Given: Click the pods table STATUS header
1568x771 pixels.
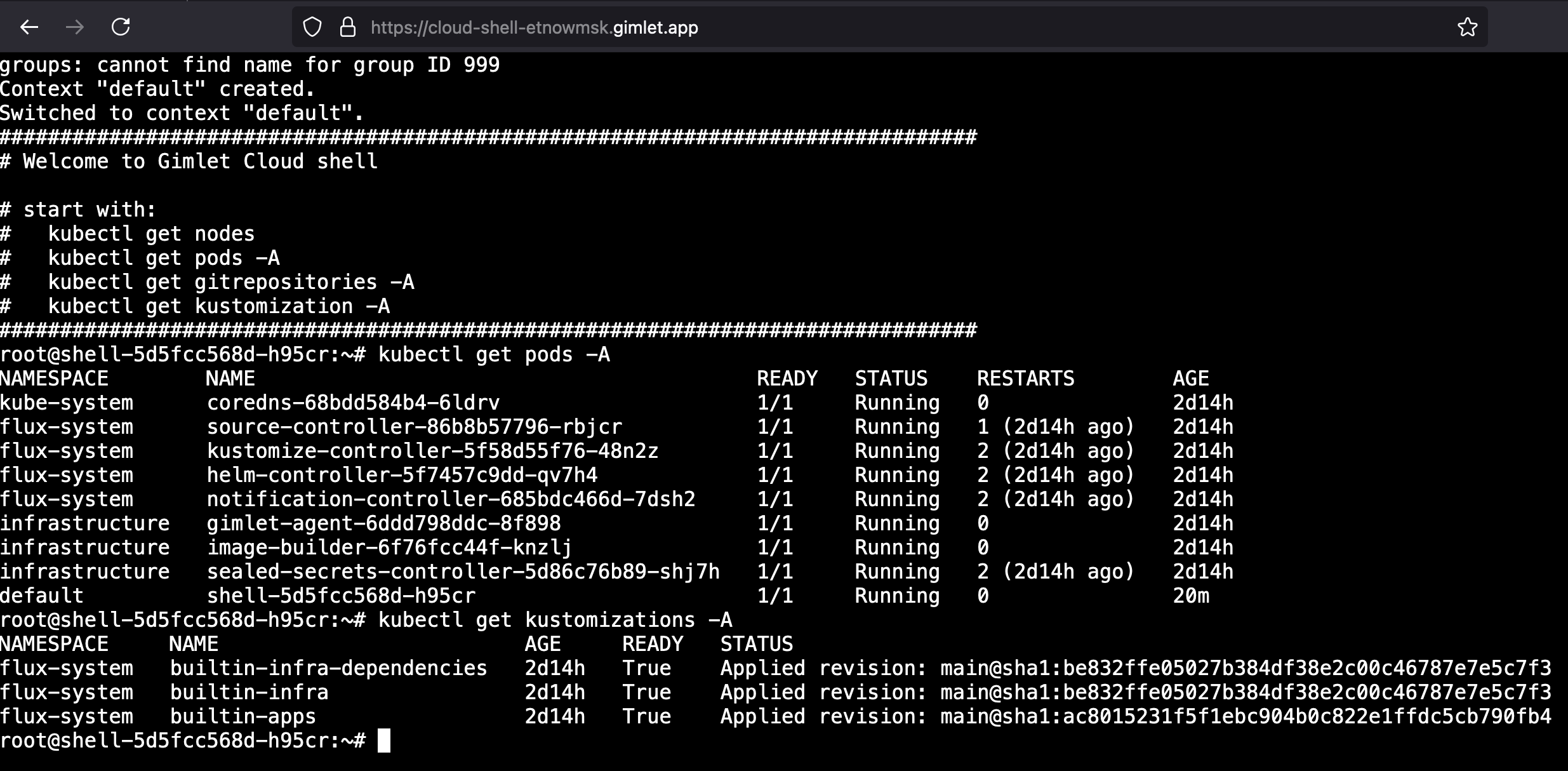Looking at the screenshot, I should 891,379.
